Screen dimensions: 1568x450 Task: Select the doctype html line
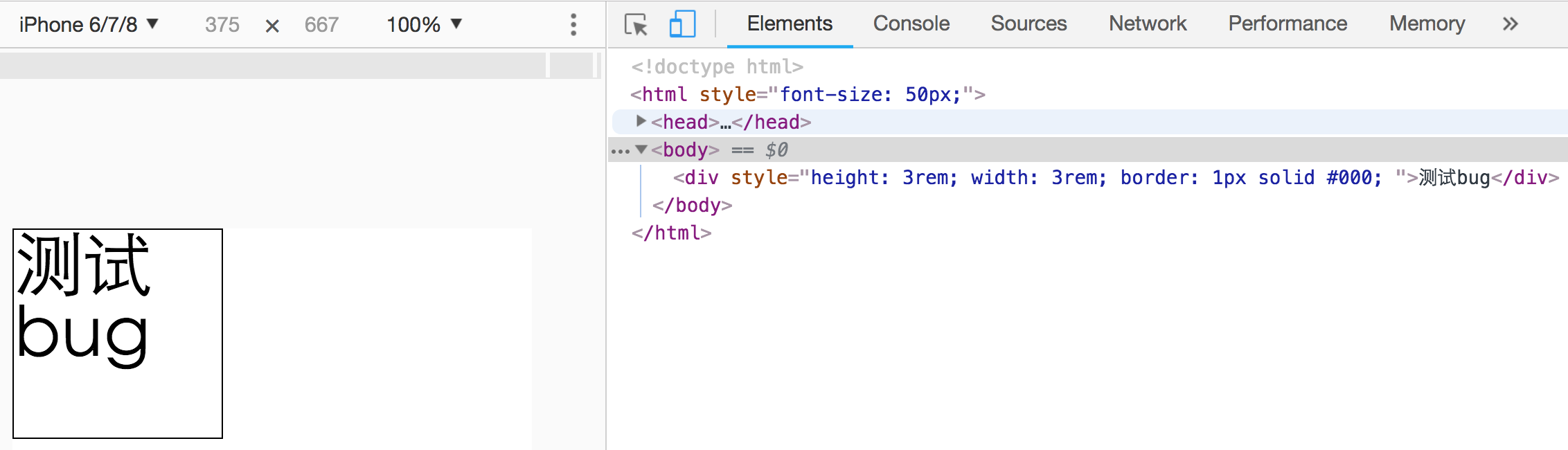coord(717,66)
